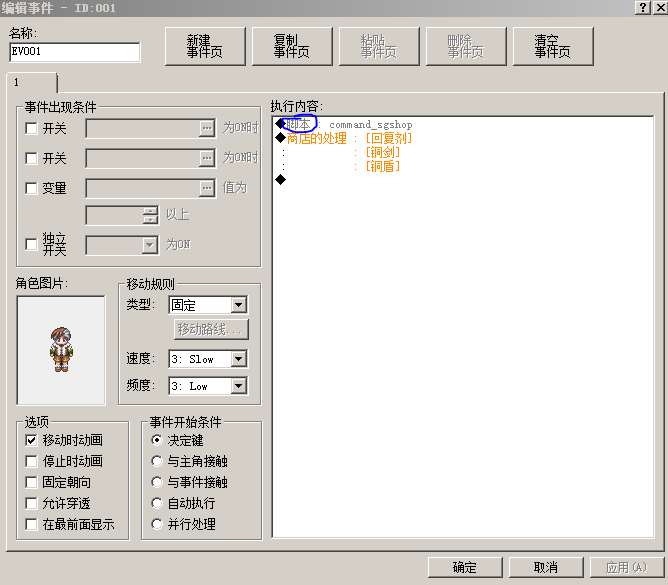Select 决定键 start condition
This screenshot has width=668, height=585.
point(157,440)
